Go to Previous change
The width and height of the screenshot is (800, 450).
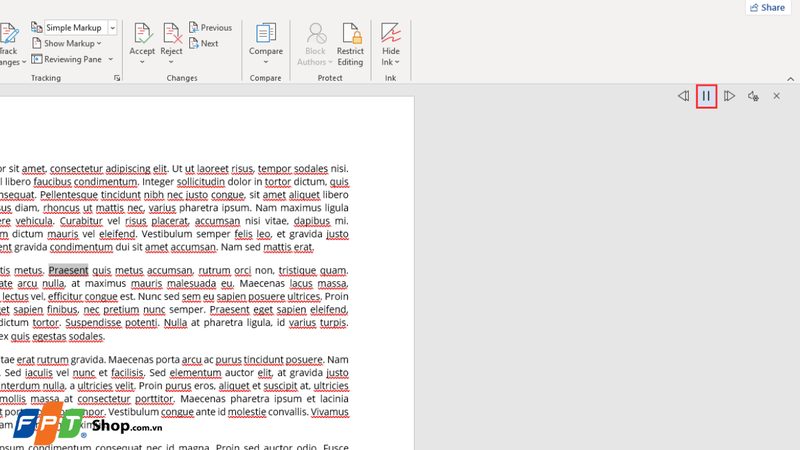coord(210,28)
